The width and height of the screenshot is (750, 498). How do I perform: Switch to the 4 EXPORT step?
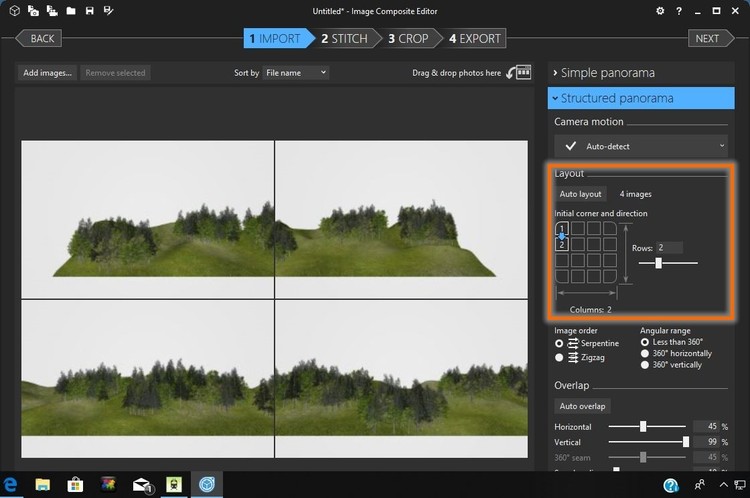pos(474,39)
